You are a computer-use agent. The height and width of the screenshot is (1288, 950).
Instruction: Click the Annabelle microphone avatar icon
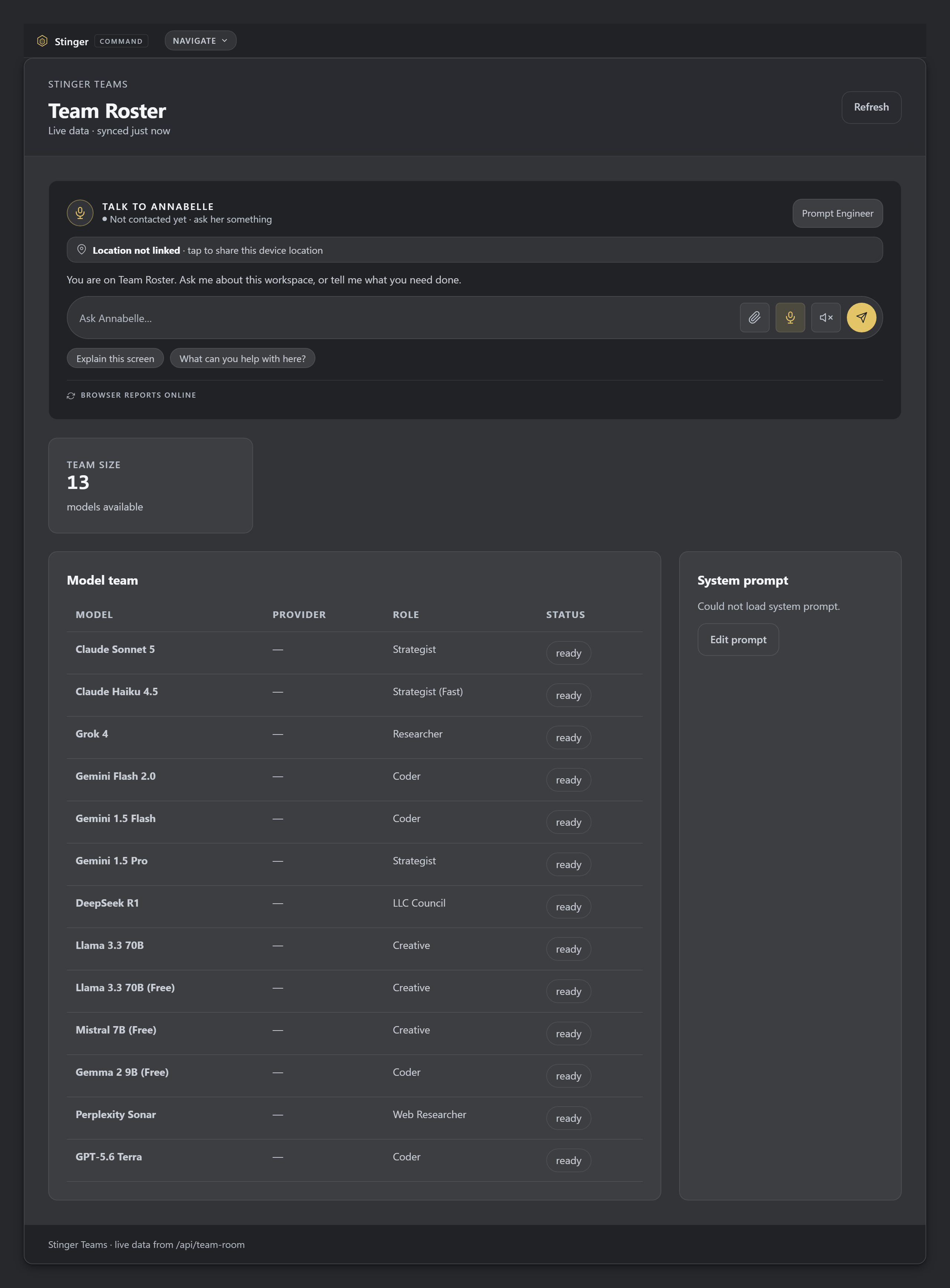click(80, 213)
